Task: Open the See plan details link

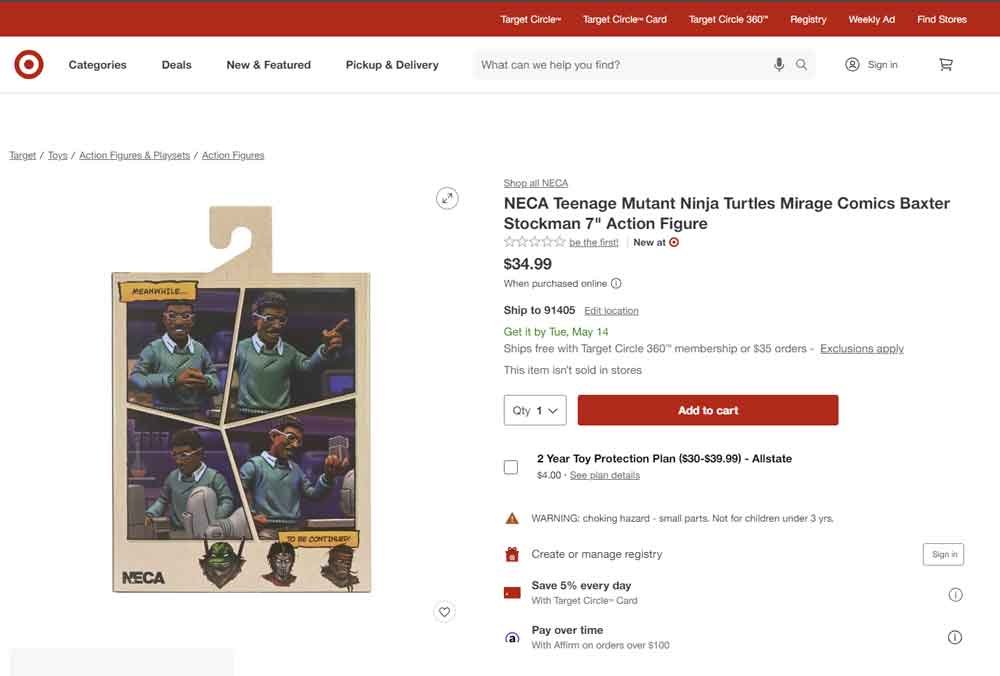Action: (604, 475)
